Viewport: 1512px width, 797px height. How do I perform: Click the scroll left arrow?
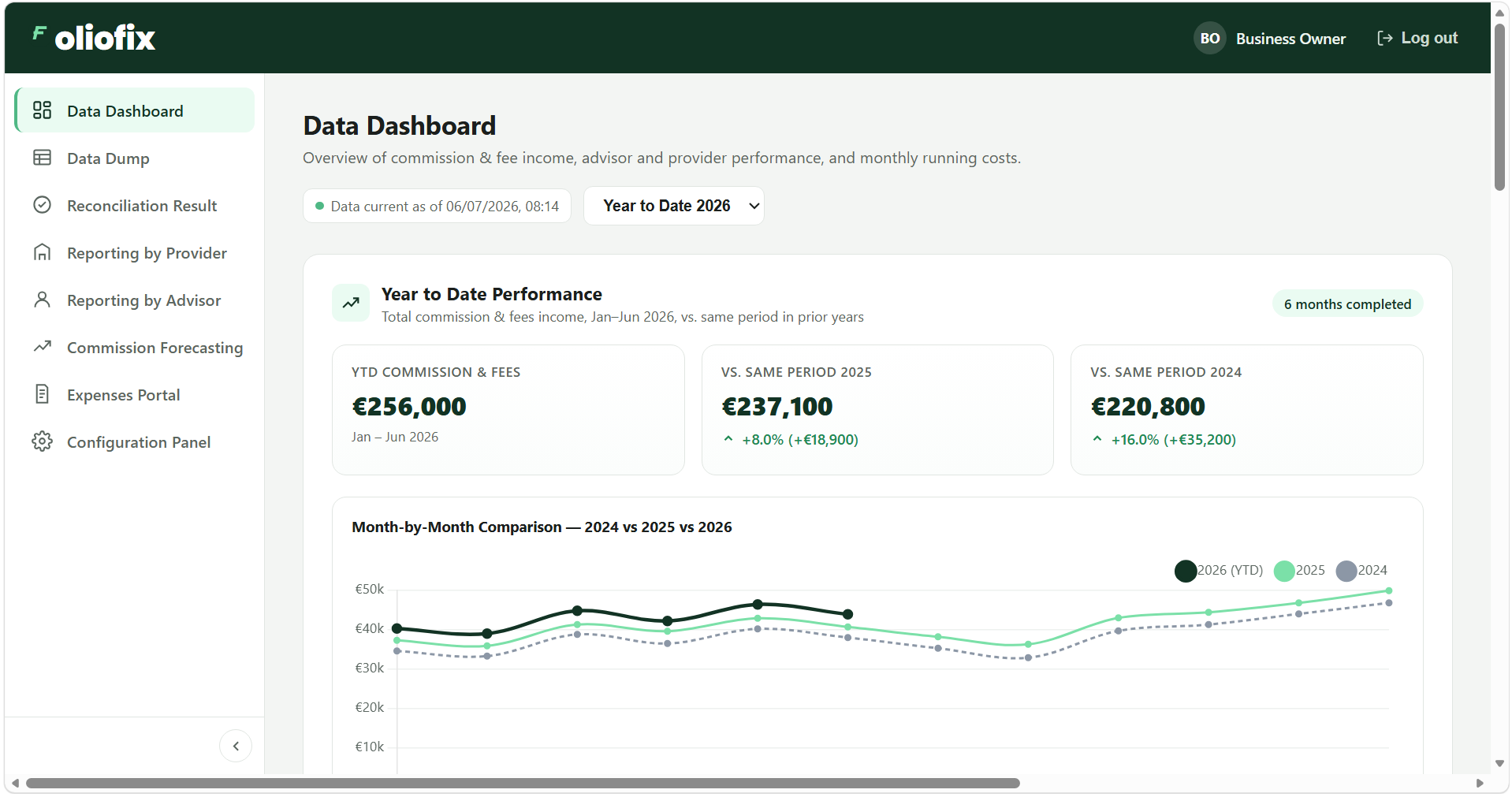click(x=15, y=783)
